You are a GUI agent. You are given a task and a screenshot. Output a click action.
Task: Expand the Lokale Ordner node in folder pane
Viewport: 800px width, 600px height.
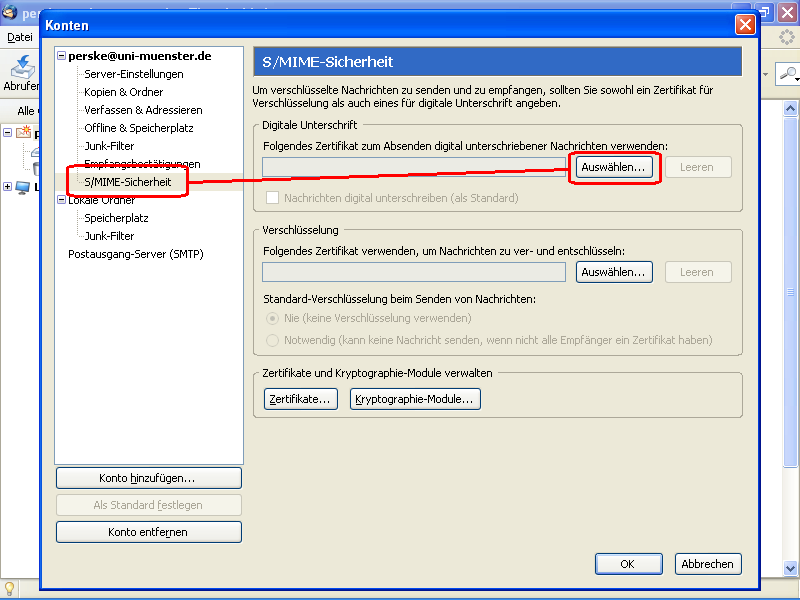[5, 186]
